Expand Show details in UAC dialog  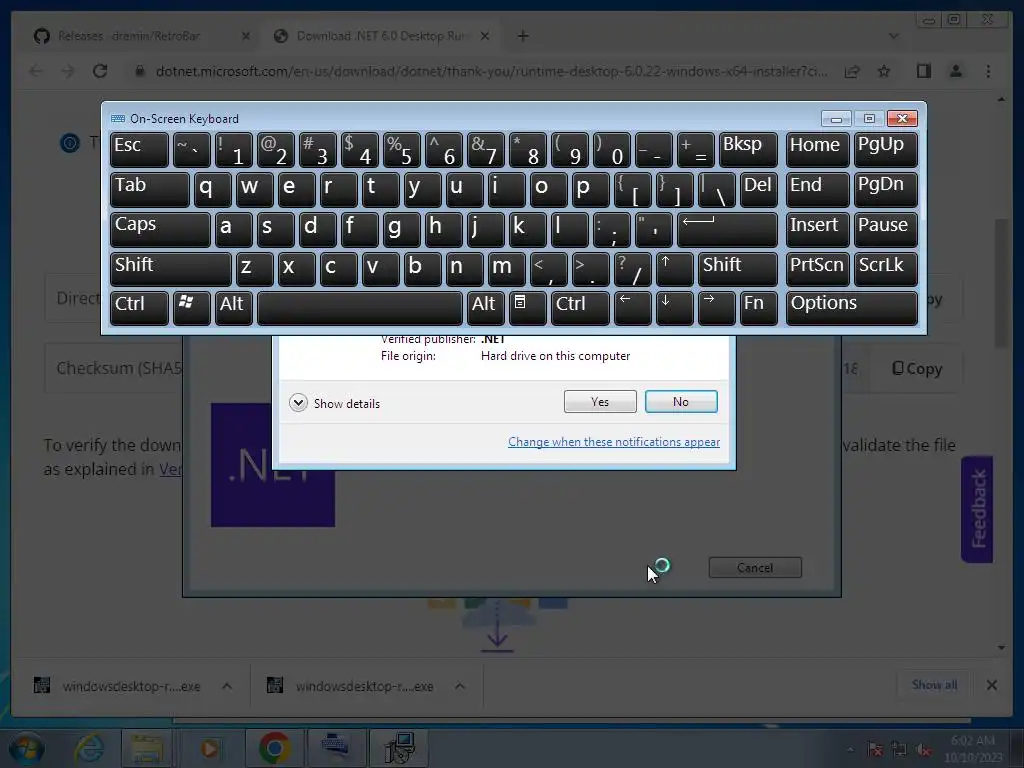click(x=334, y=403)
